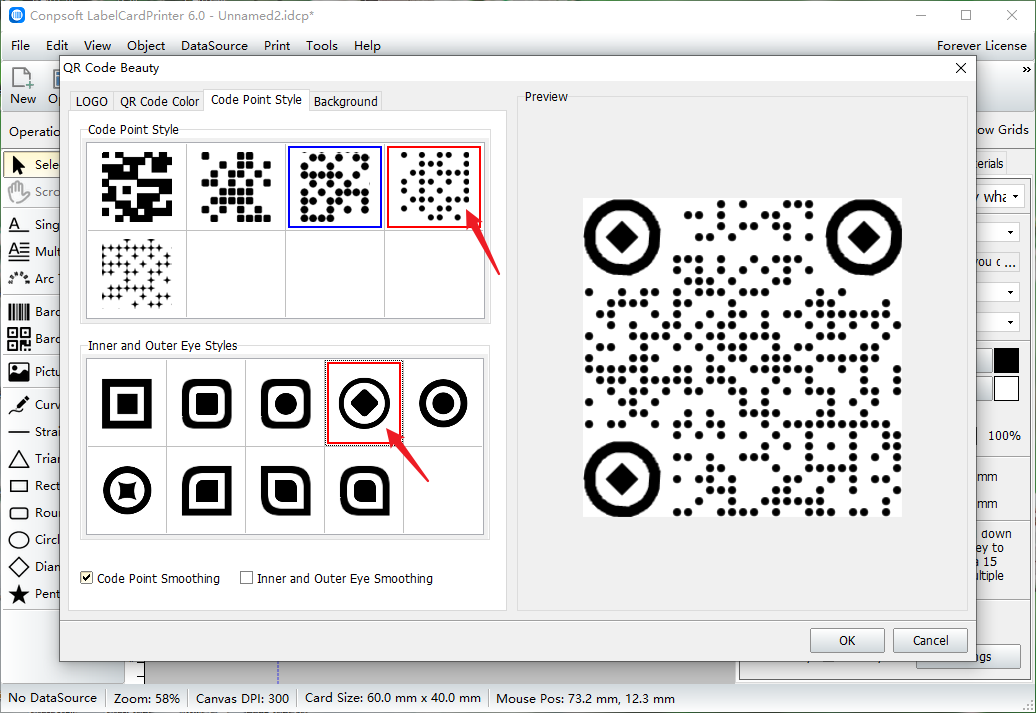The width and height of the screenshot is (1036, 713).
Task: Select the small round dots code point style
Action: click(433, 187)
